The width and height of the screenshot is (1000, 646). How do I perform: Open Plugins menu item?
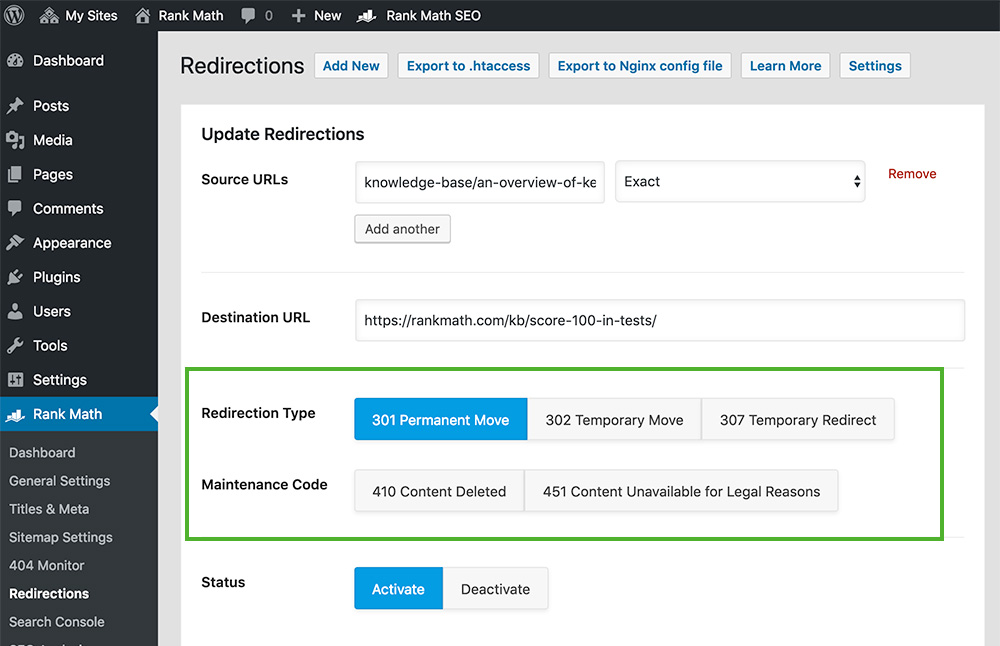click(57, 277)
